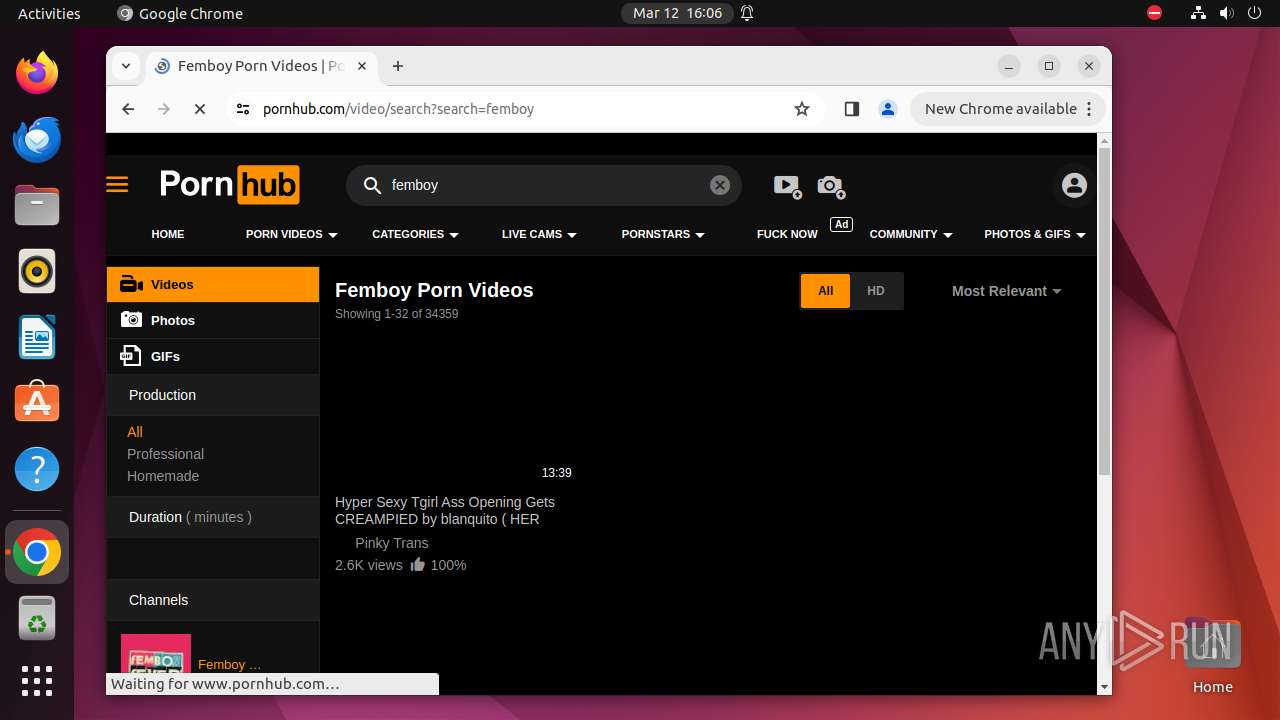Open the Femboy channel thumbnail
This screenshot has height=720, width=1280.
pyautogui.click(x=156, y=655)
